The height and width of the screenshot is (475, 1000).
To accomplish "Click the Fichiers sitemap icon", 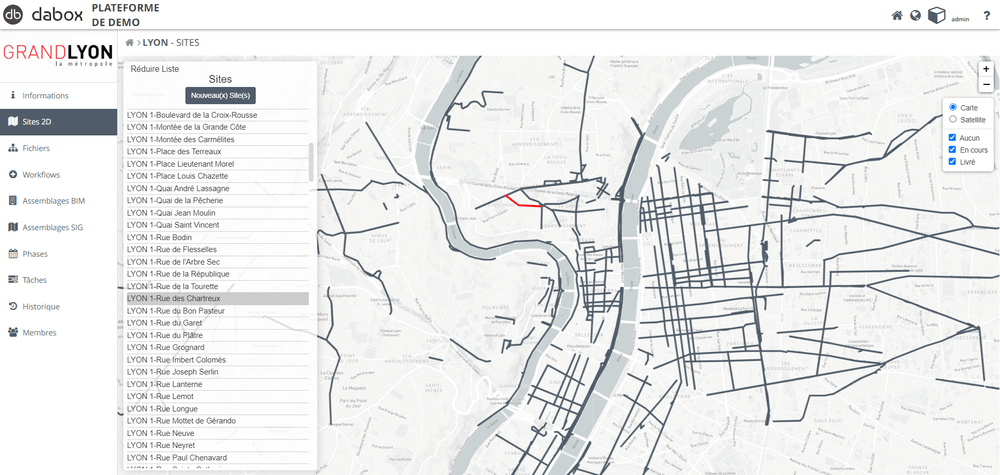I will pos(13,148).
